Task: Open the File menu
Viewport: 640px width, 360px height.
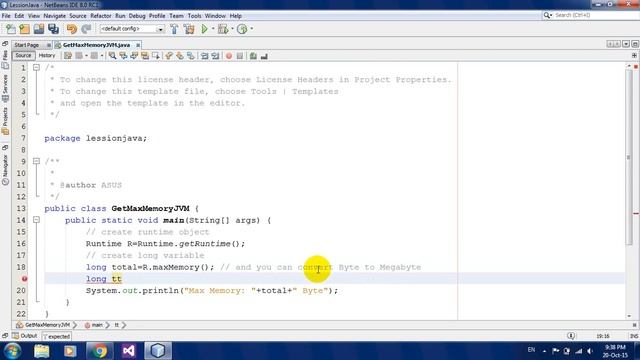Action: [6, 16]
